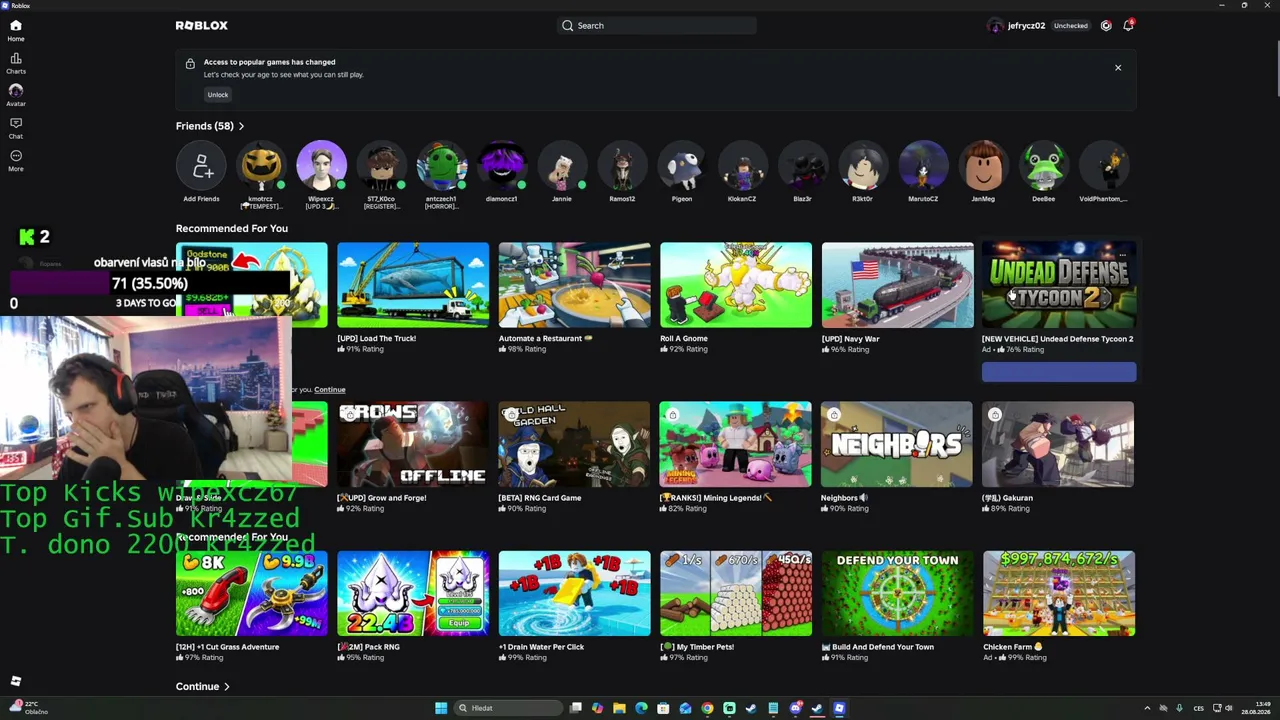Viewport: 1280px width, 720px height.
Task: Open File Explorer from the taskbar
Action: tap(619, 708)
